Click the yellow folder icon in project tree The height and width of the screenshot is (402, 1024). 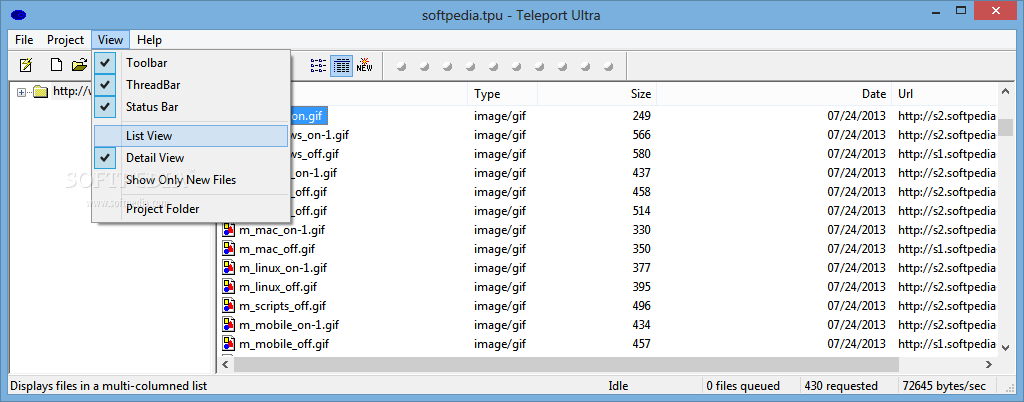(41, 91)
